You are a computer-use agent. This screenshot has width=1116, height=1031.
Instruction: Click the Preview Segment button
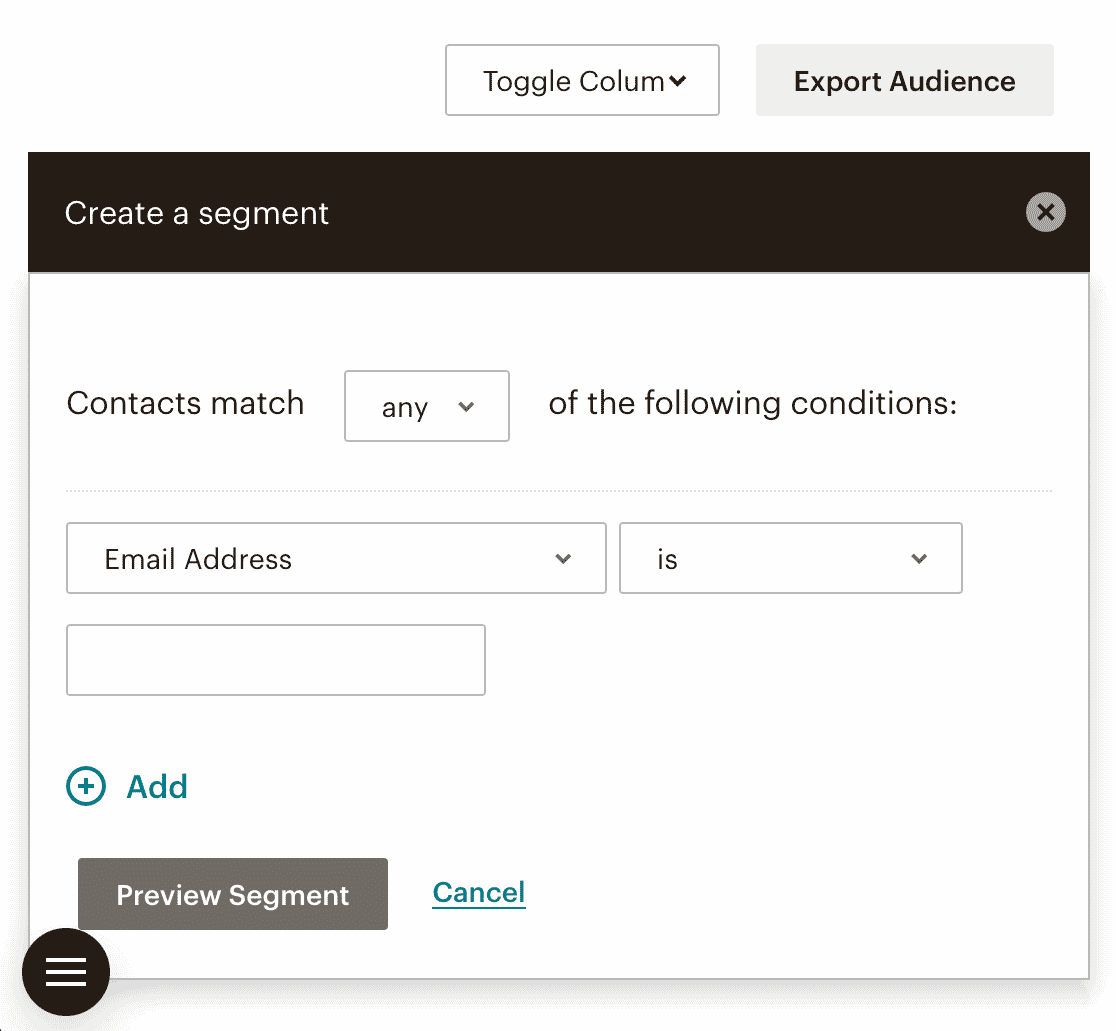pos(233,894)
